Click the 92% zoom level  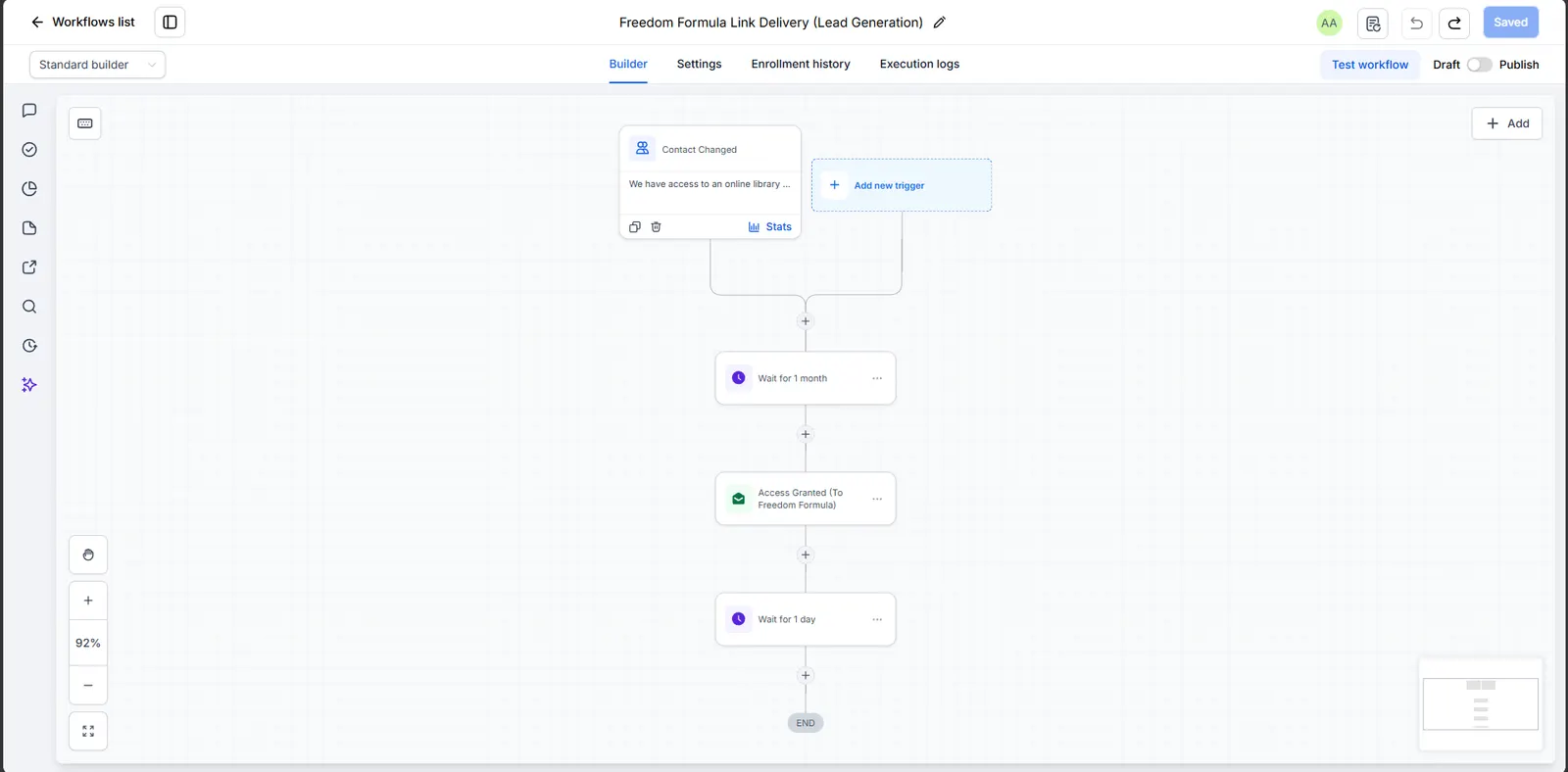(88, 643)
